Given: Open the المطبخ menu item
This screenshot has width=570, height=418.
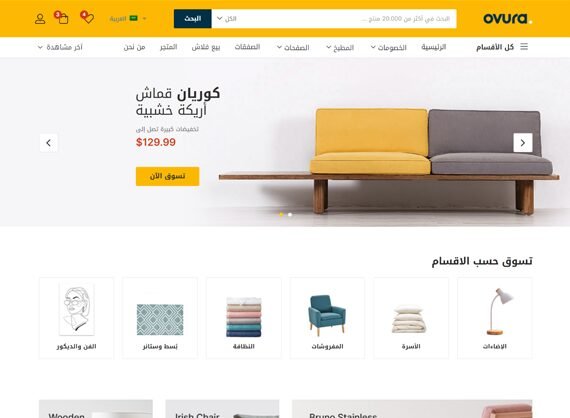Looking at the screenshot, I should click(340, 47).
